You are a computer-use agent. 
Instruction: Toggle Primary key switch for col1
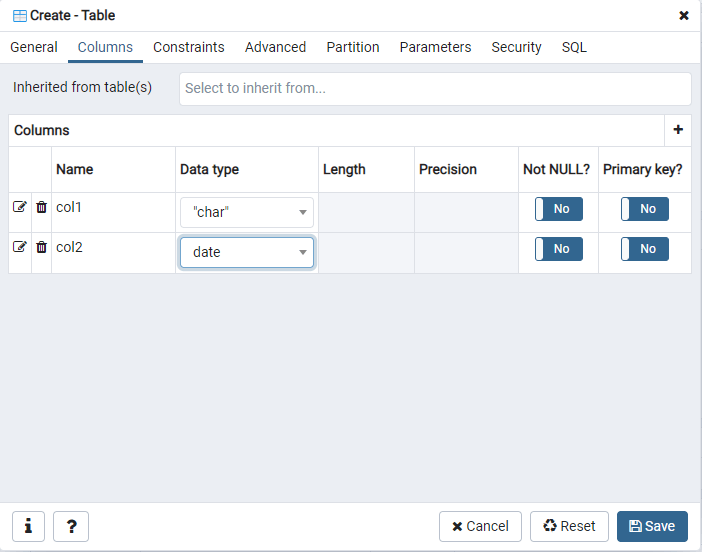tap(645, 209)
